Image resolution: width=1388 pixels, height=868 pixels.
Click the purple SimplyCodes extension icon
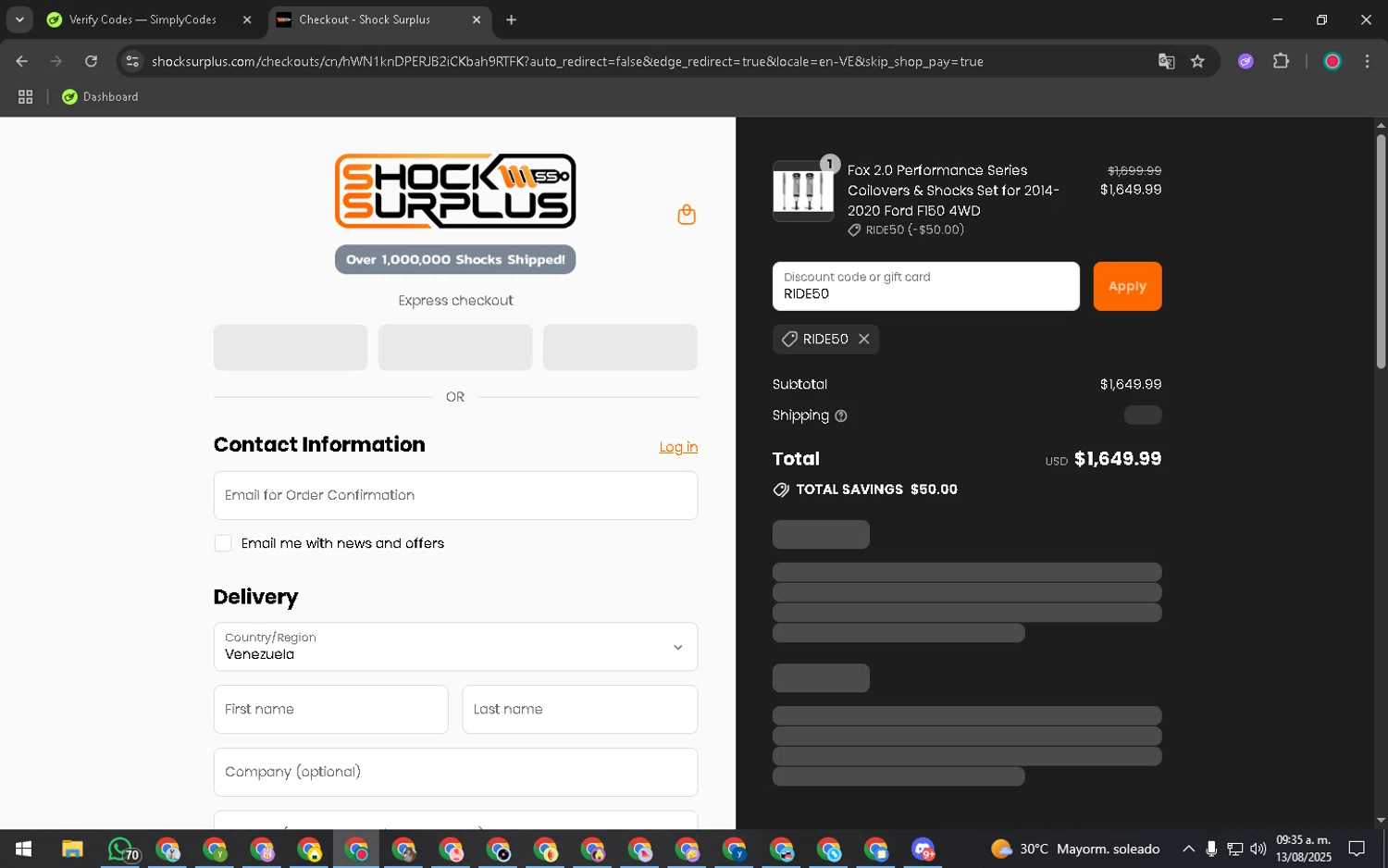[x=1245, y=61]
